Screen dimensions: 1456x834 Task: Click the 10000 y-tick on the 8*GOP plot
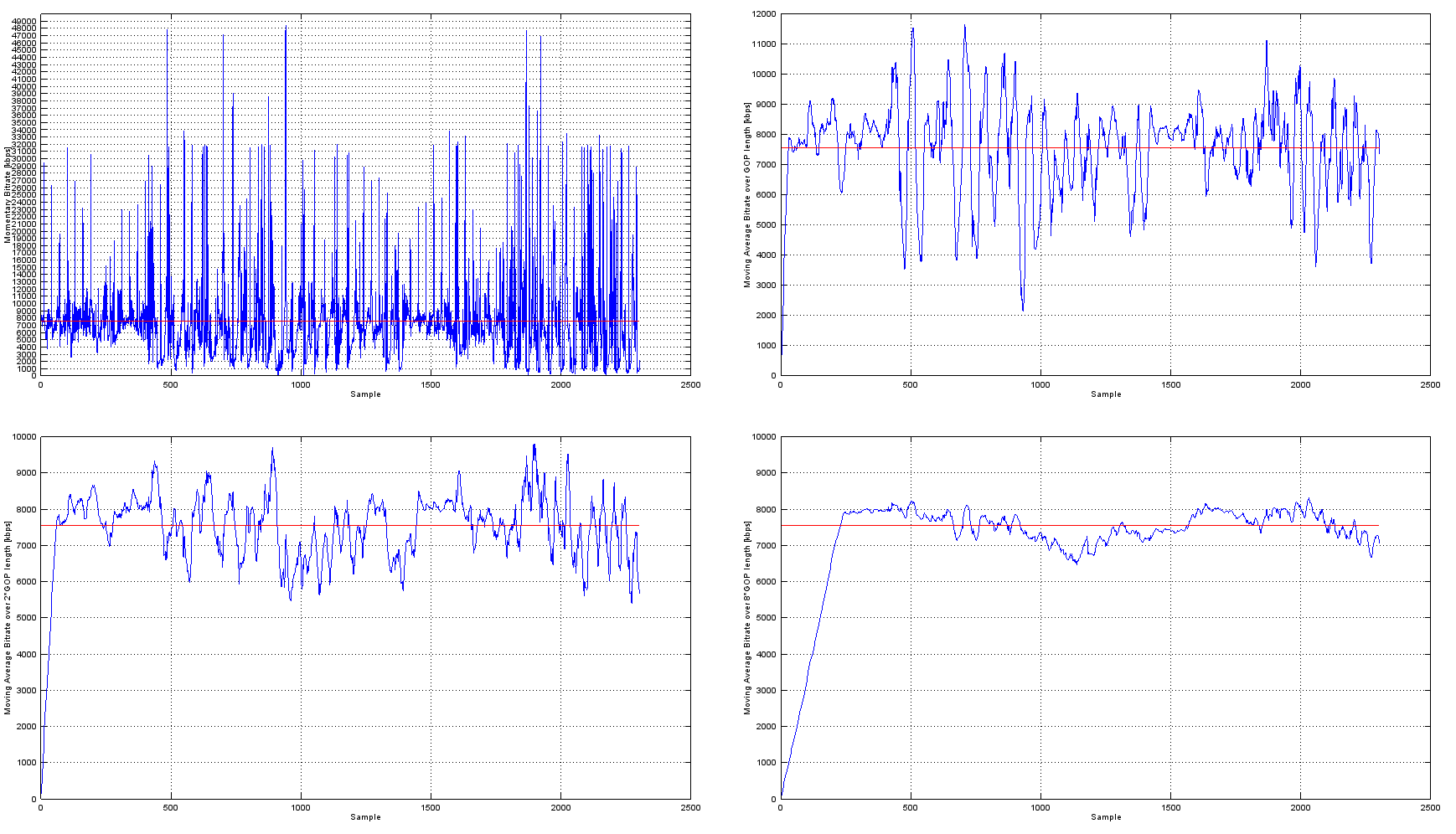click(764, 437)
